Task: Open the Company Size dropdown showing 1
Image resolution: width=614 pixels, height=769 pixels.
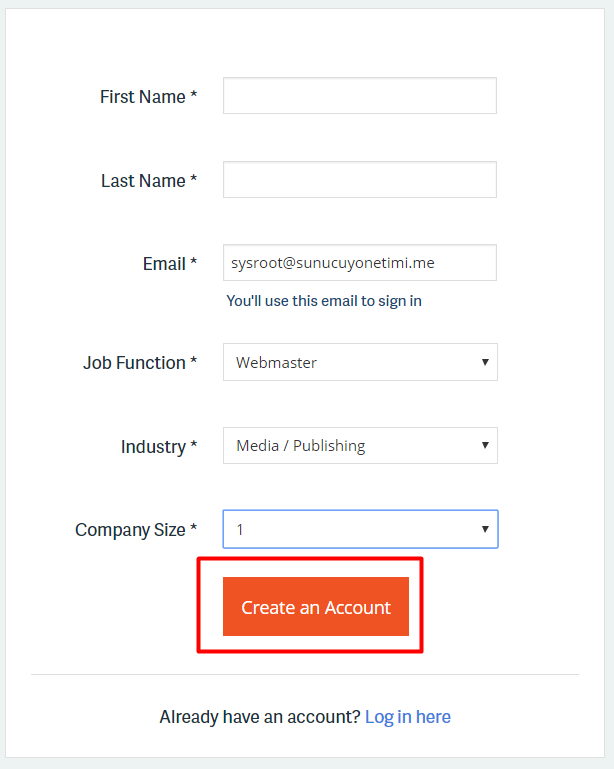Action: [359, 529]
